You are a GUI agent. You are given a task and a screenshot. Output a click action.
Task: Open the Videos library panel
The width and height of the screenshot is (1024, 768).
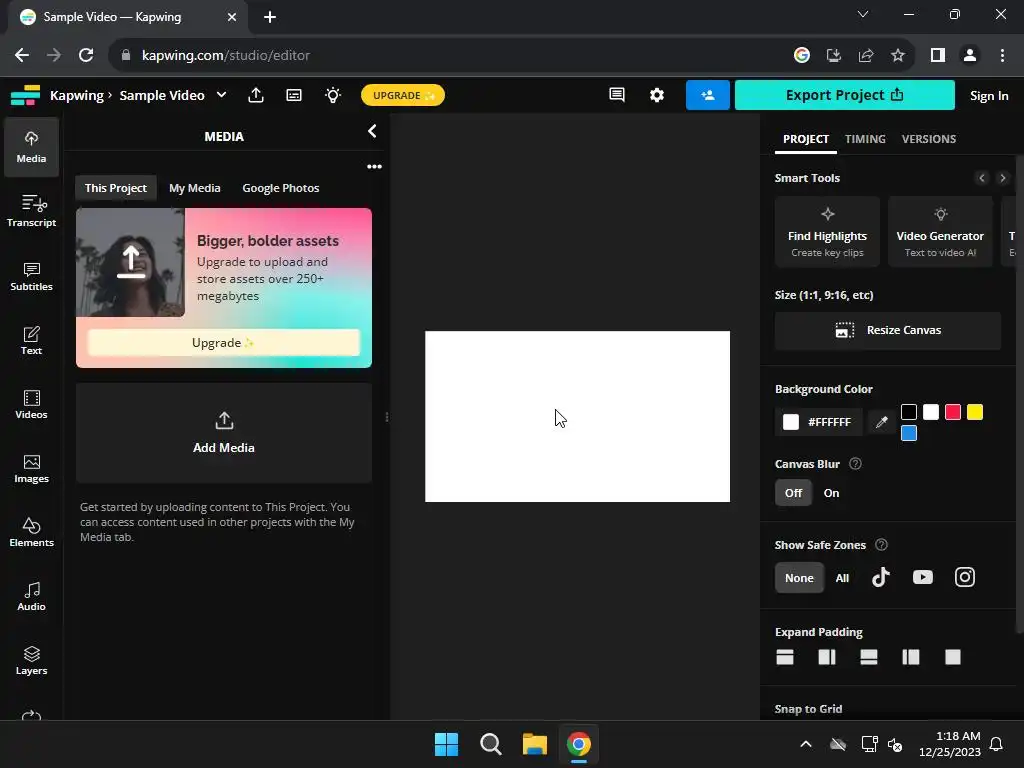click(x=31, y=404)
